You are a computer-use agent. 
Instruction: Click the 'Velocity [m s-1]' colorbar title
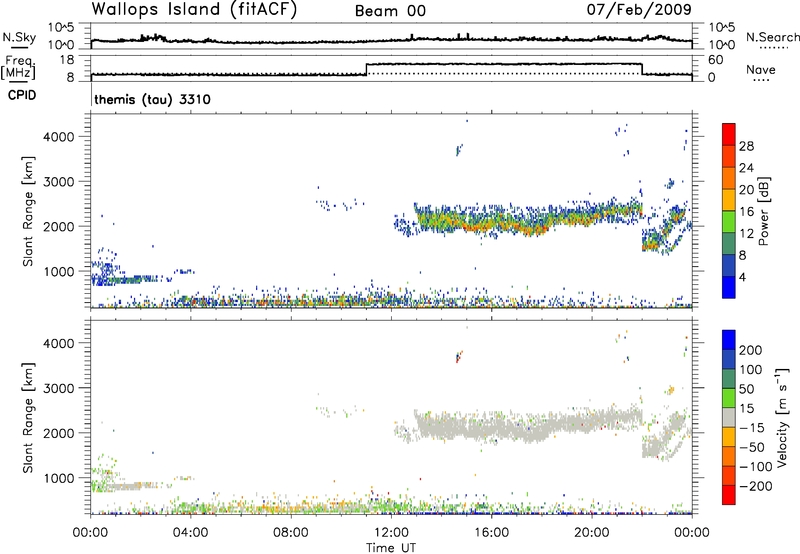coord(783,416)
